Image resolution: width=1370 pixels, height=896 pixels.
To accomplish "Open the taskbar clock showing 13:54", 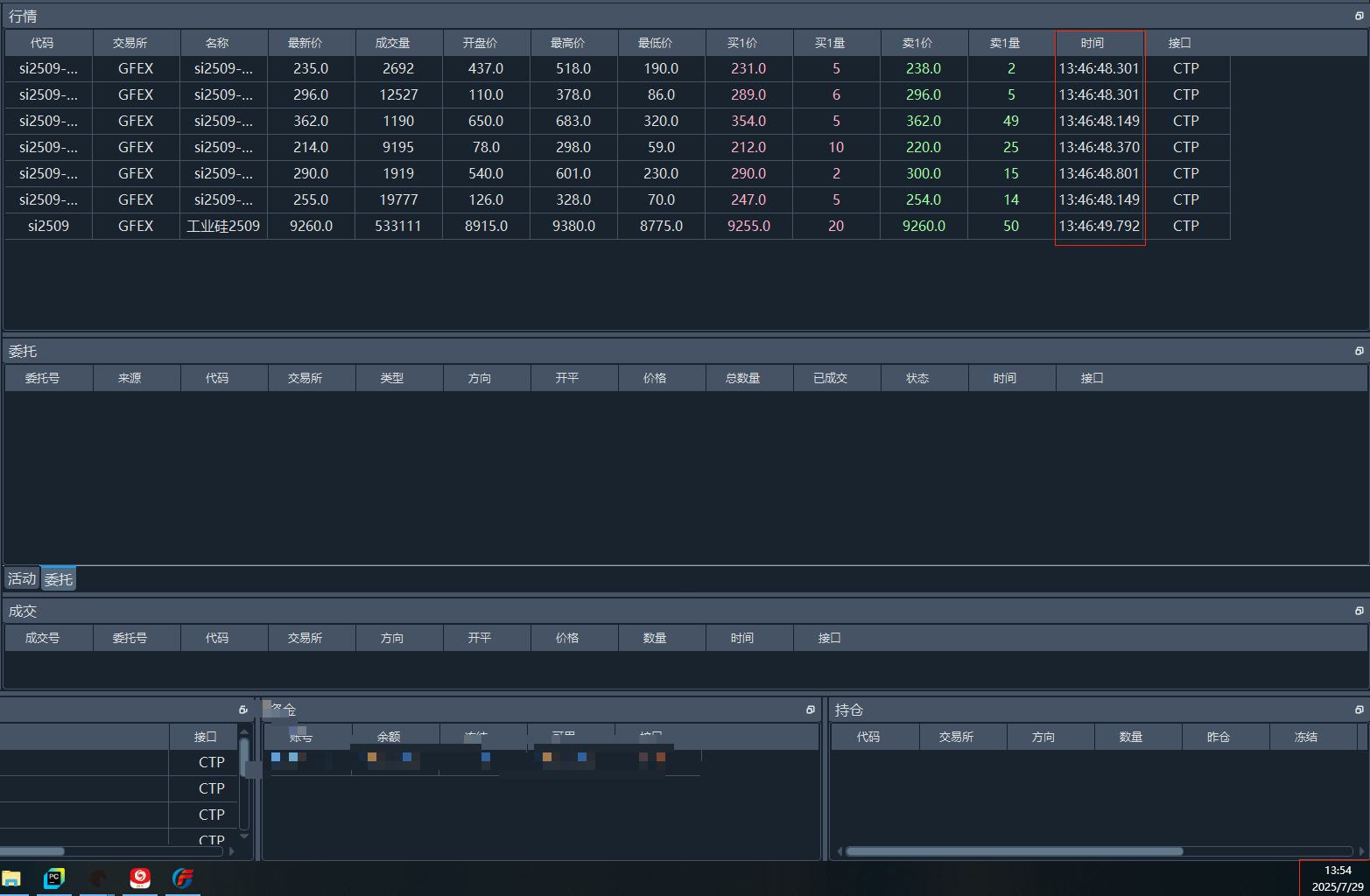I will tap(1337, 878).
